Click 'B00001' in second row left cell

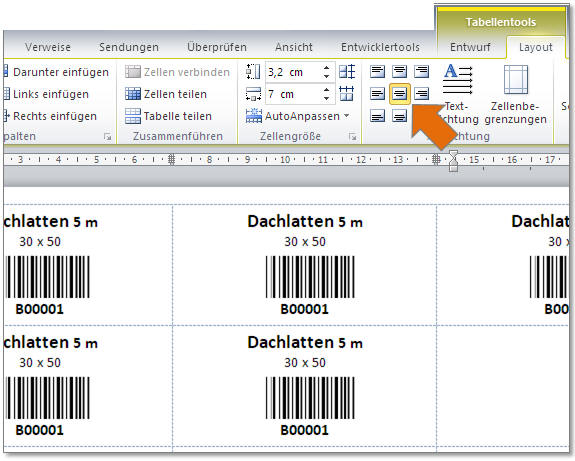tap(40, 430)
